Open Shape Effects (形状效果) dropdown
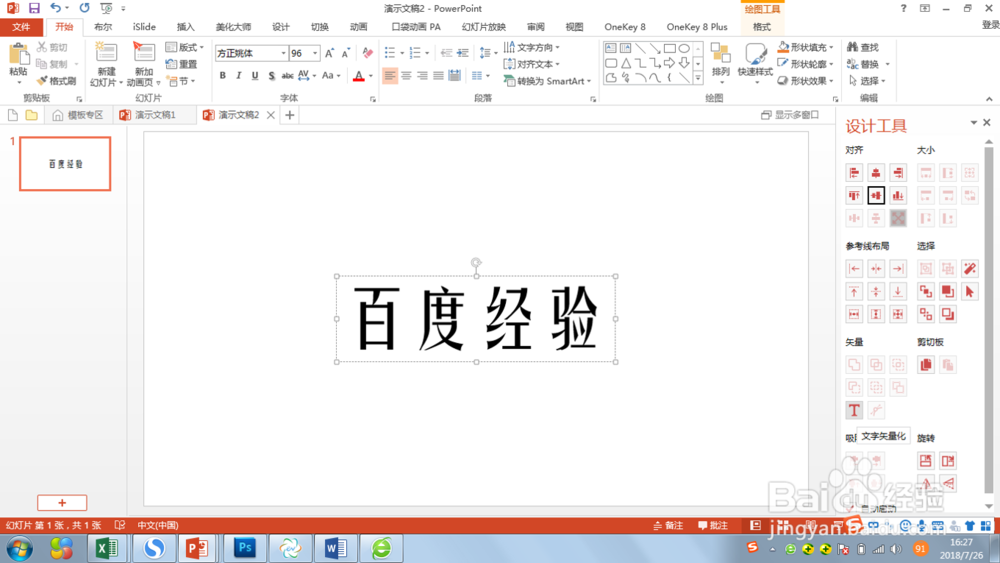The width and height of the screenshot is (1000, 563). tap(805, 81)
